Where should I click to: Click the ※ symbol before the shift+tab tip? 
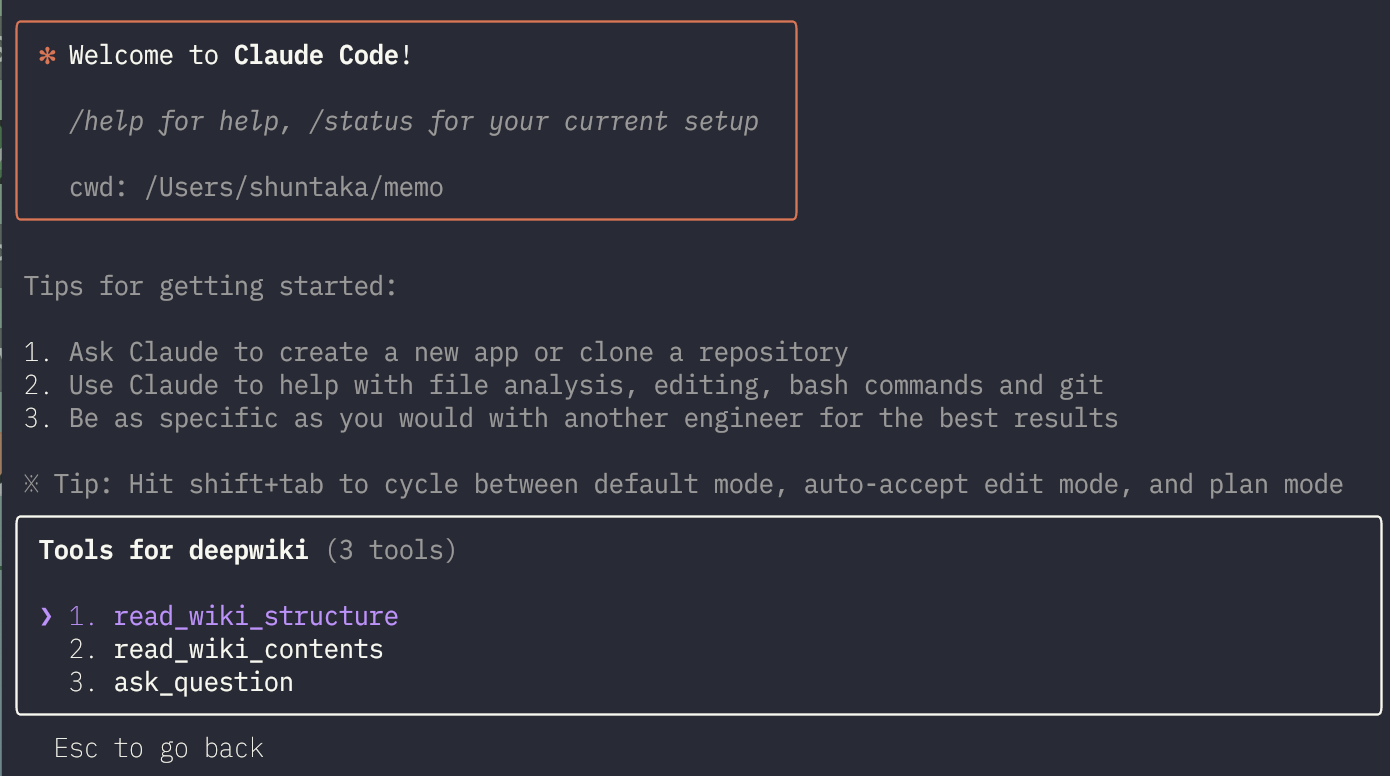32,485
